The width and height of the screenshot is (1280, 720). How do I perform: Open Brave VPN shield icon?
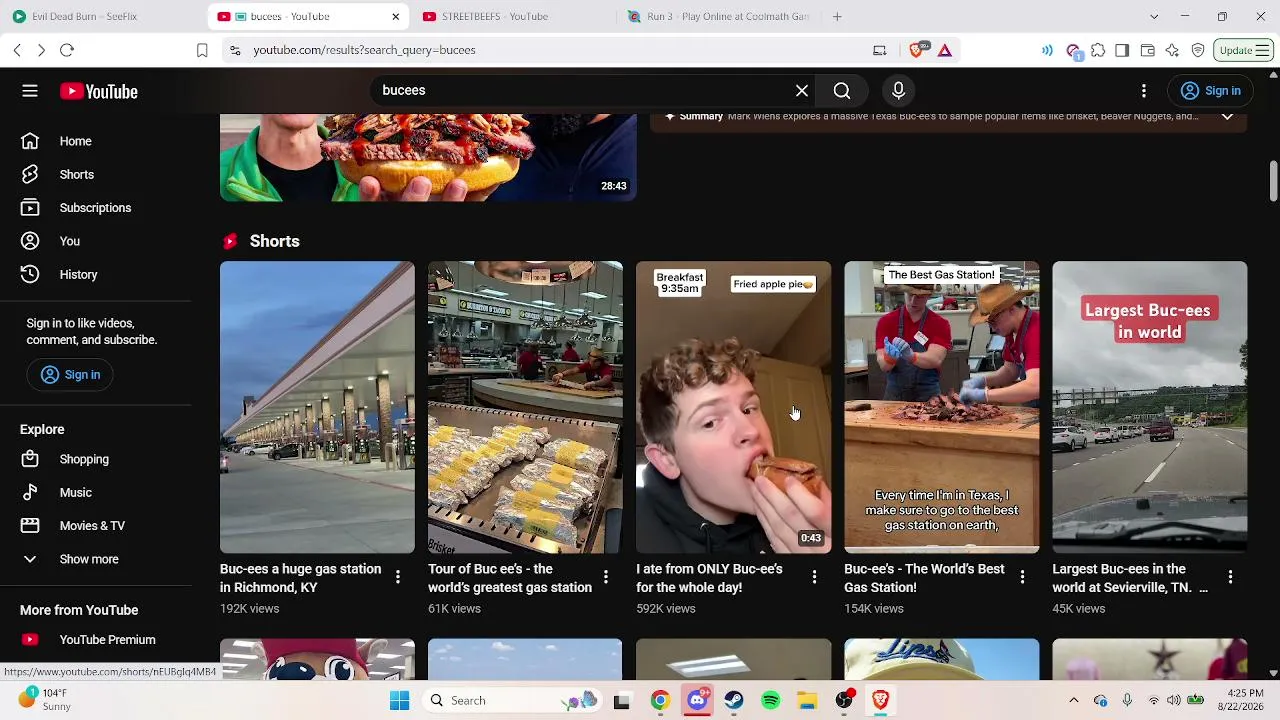1197,50
